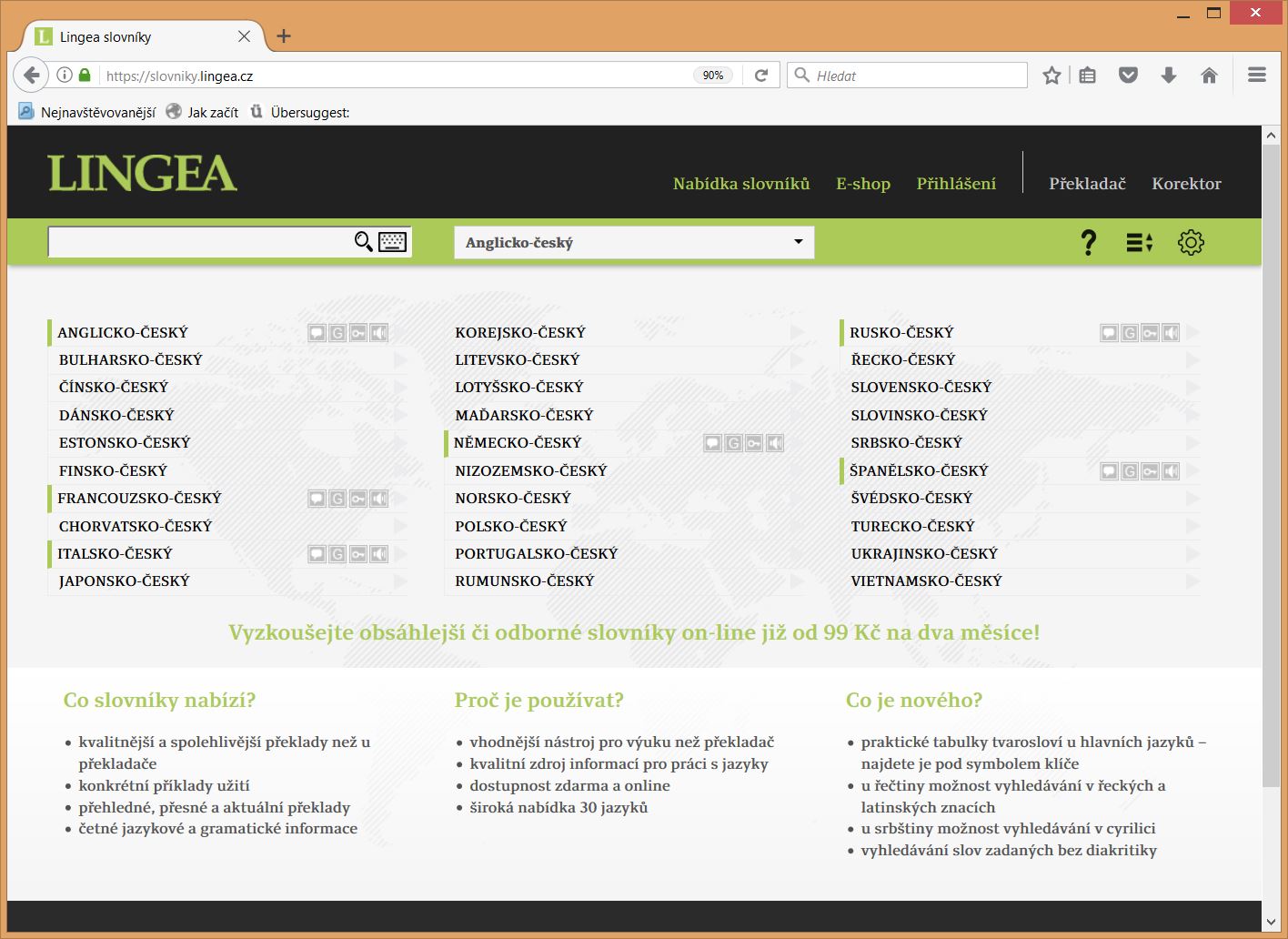Expand arrow at right of ŘECKO-ČESKÝ row
The width and height of the screenshot is (1288, 939).
[x=1193, y=360]
